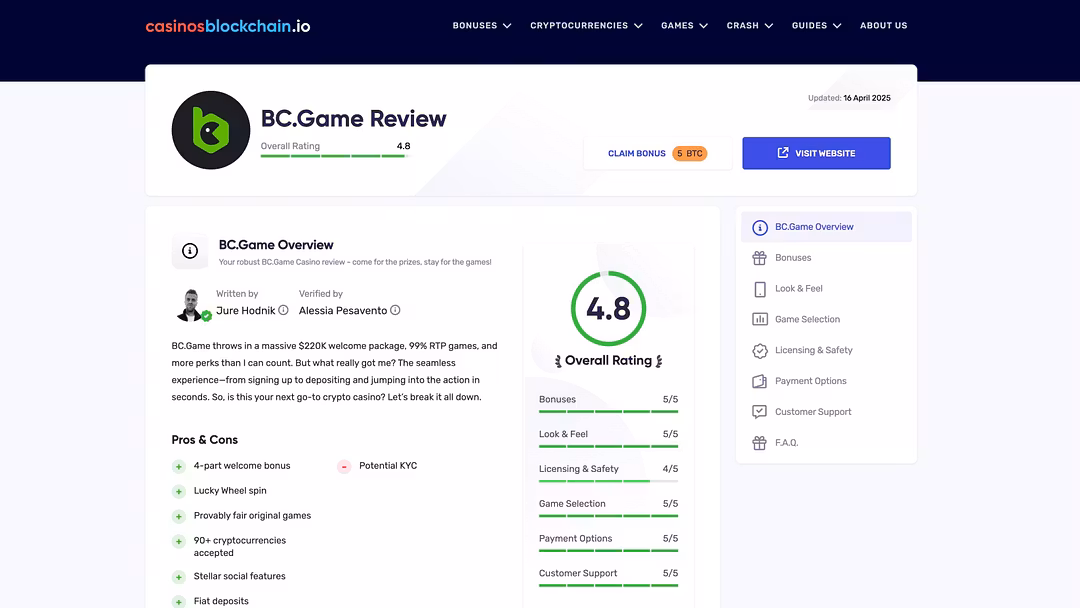The height and width of the screenshot is (608, 1080).
Task: Expand the Guides dropdown chevron
Action: click(x=838, y=26)
